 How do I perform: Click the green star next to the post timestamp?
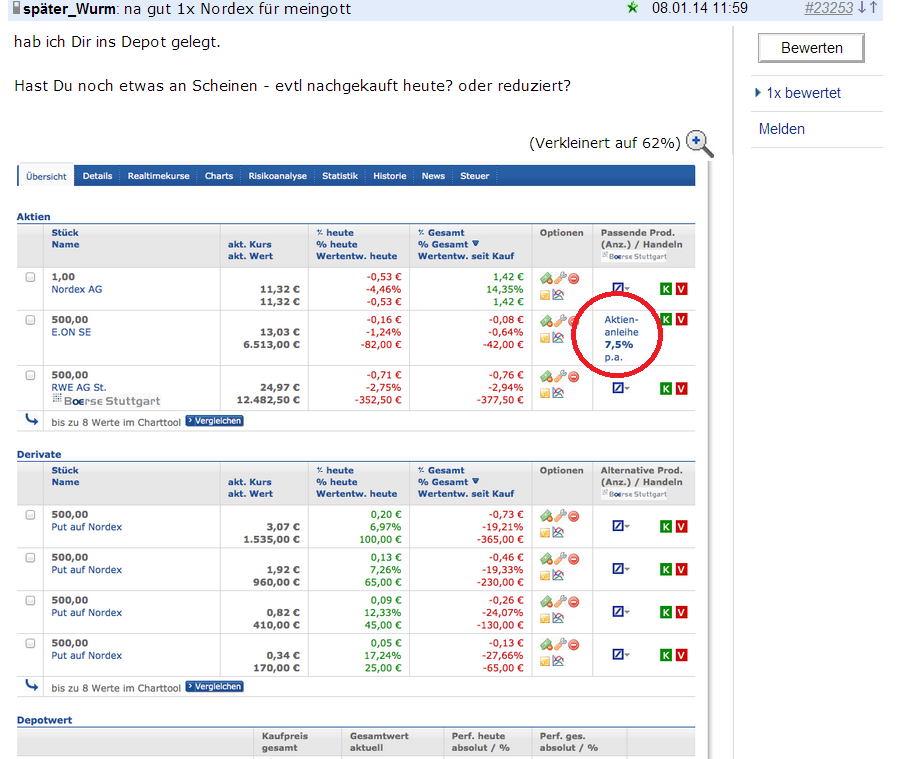(x=634, y=9)
